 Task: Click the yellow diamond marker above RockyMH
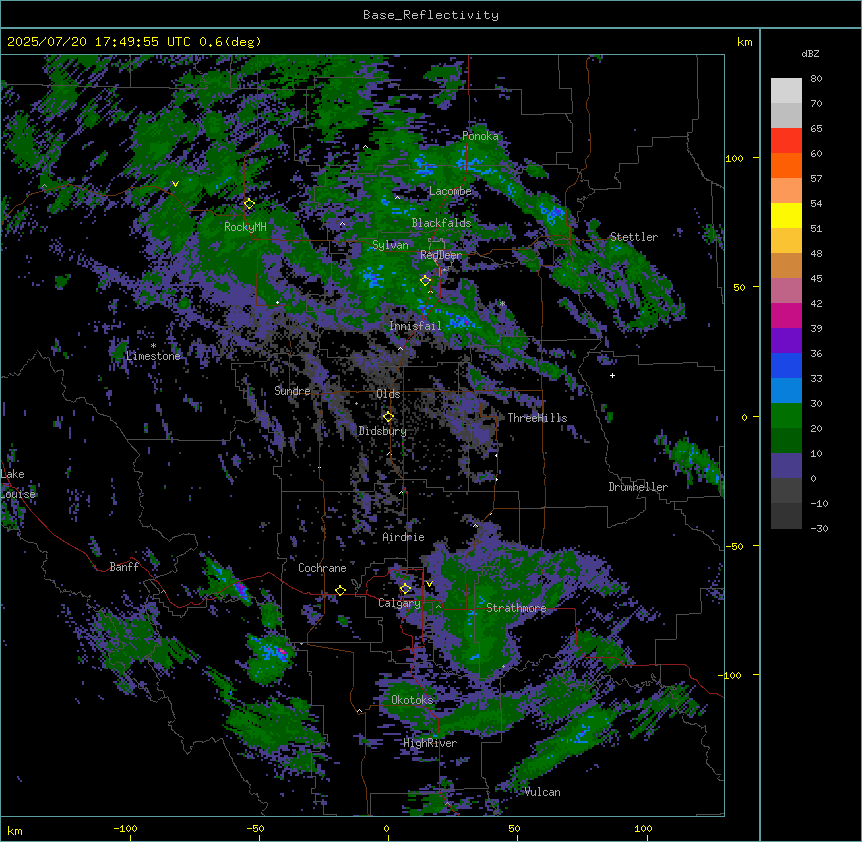click(250, 204)
